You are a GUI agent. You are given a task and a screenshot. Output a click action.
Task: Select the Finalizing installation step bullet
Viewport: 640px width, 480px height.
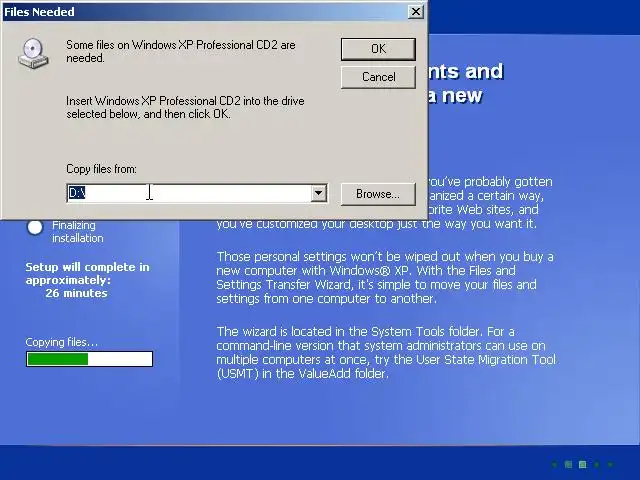click(35, 227)
